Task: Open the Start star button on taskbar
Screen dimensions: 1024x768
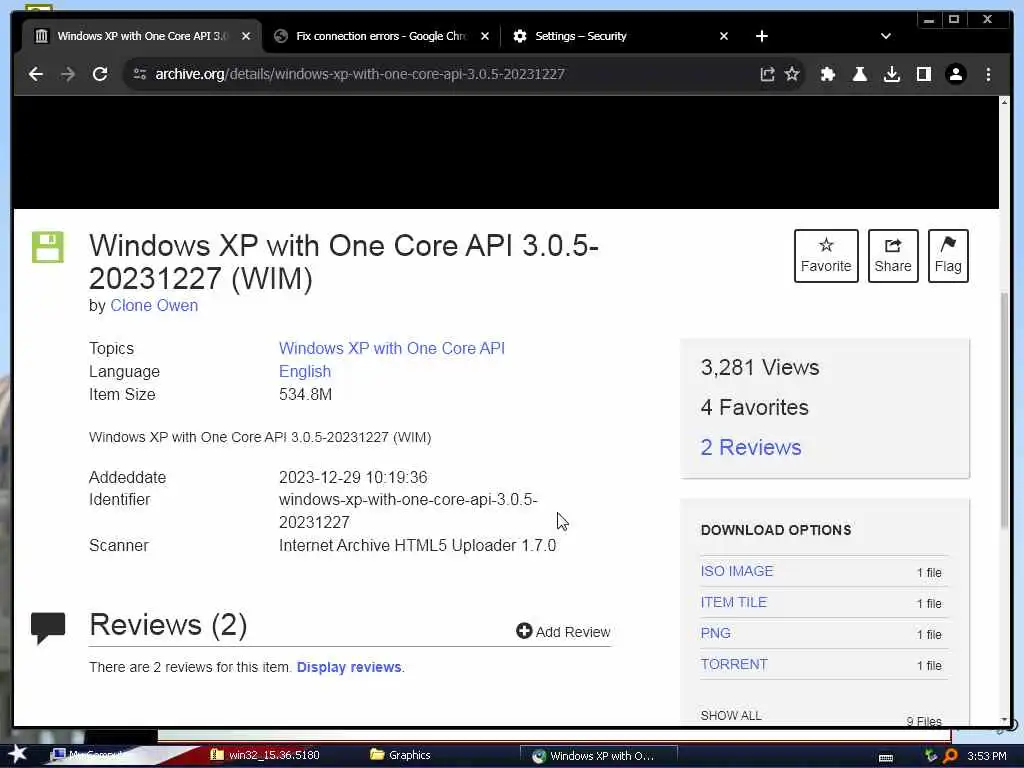Action: 17,754
